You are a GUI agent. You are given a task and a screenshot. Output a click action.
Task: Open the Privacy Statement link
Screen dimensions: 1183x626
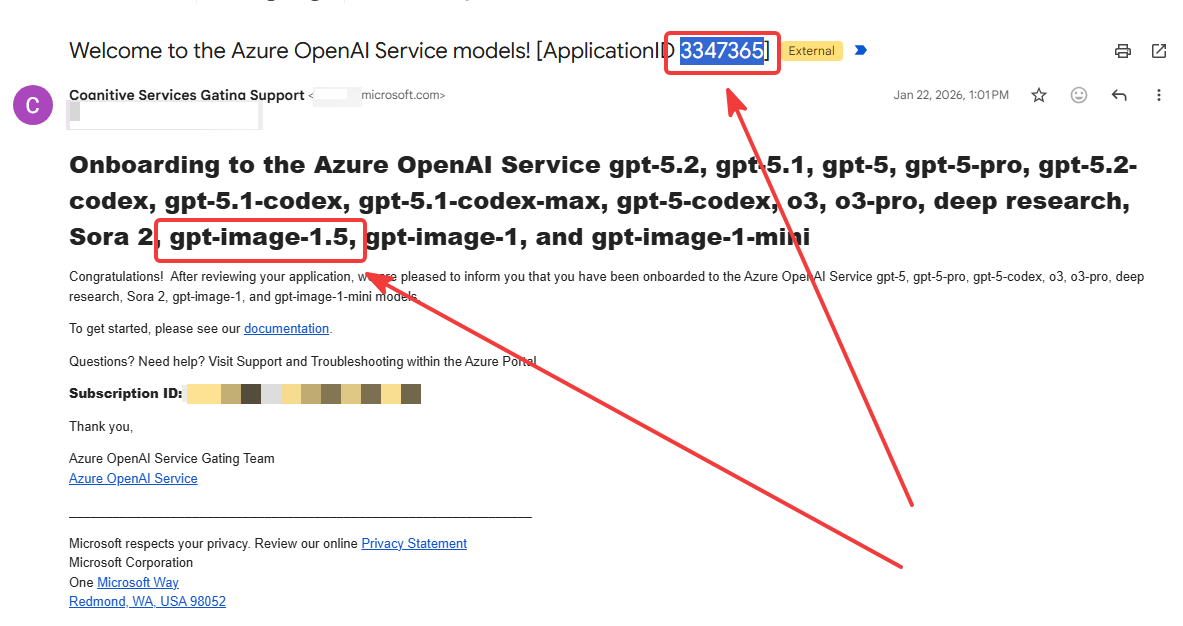point(414,543)
